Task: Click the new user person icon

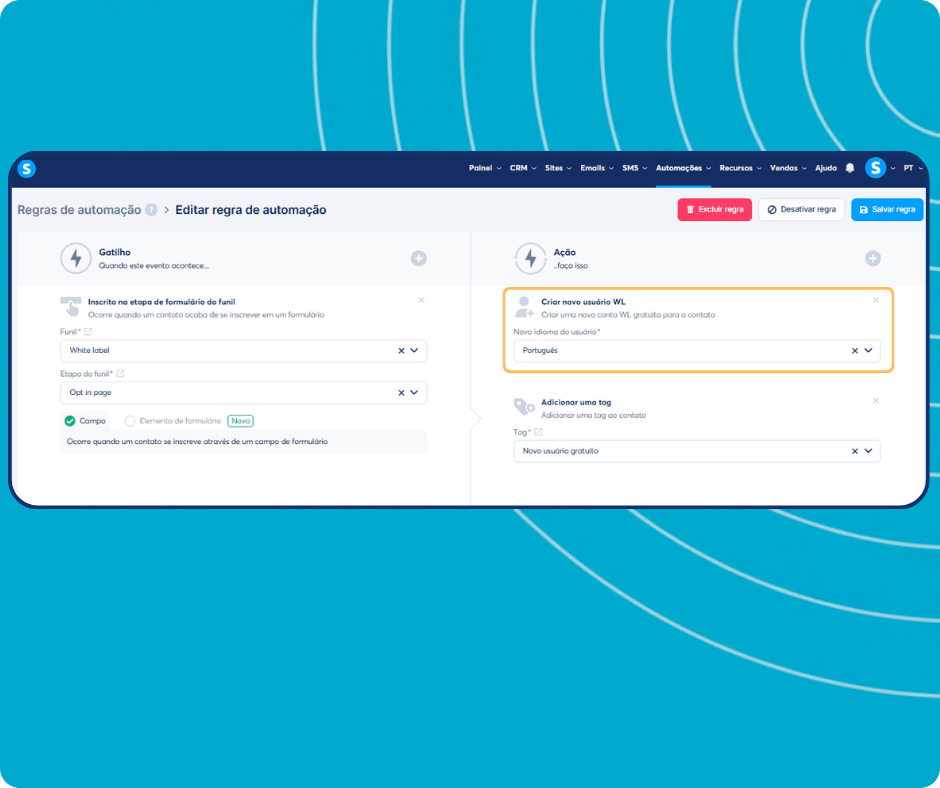Action: 524,307
